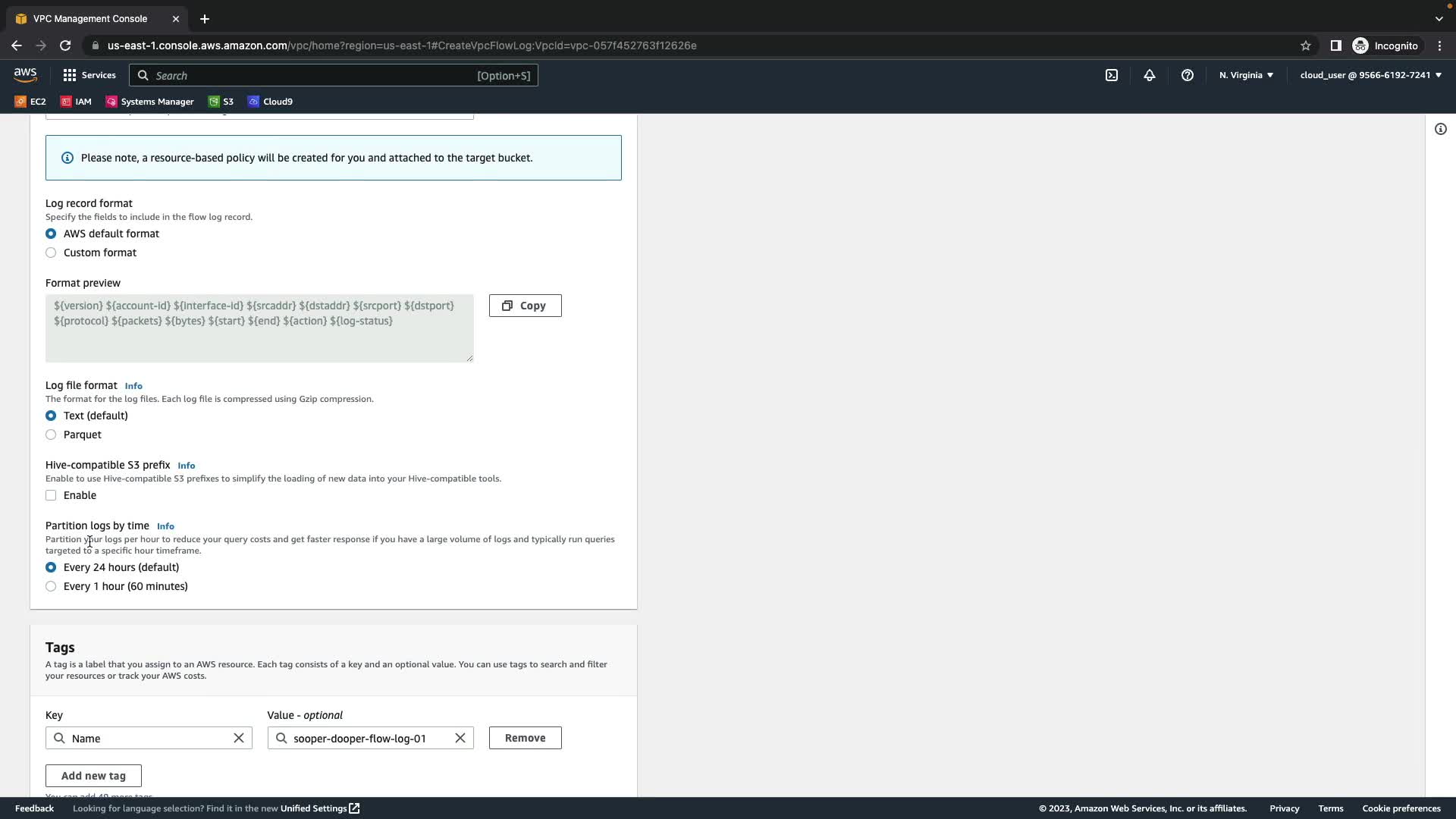Open the info panel icon at right edge
Image resolution: width=1456 pixels, height=819 pixels.
pyautogui.click(x=1441, y=129)
